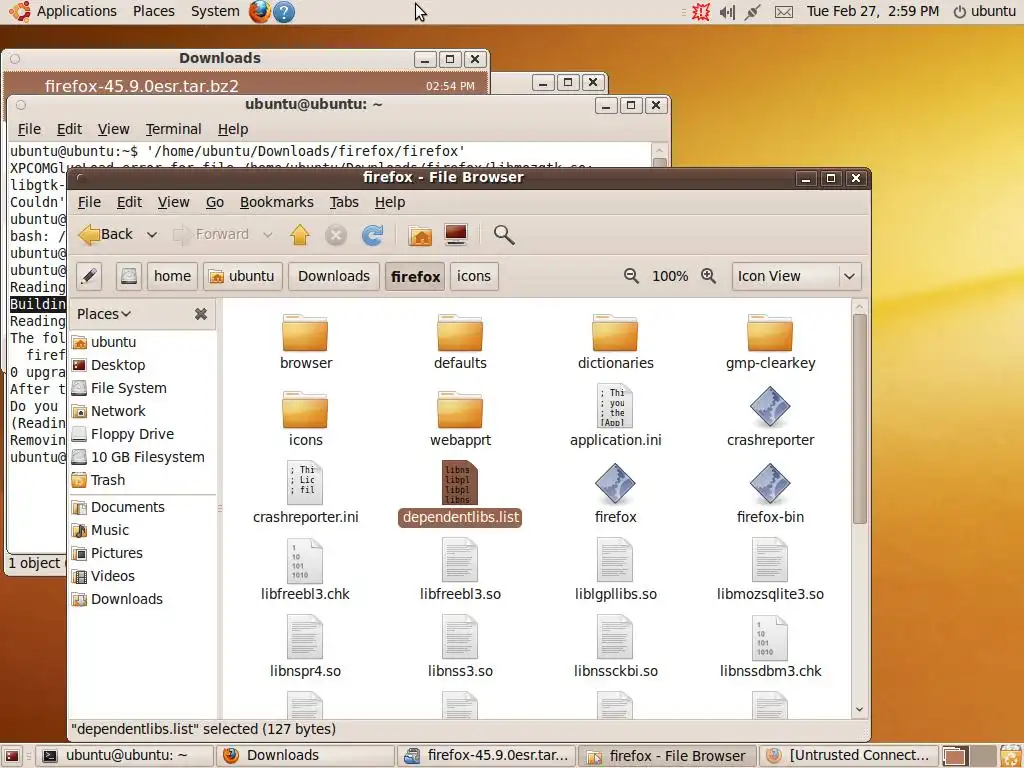Screen dimensions: 1024x768
Task: Navigate to the ubuntu path button
Action: tap(242, 276)
